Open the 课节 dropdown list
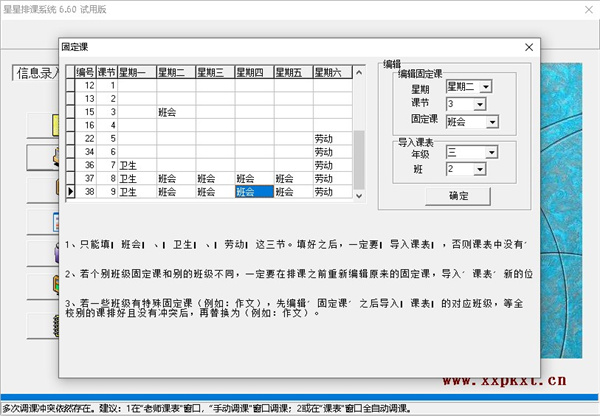The height and width of the screenshot is (416, 600). [485, 104]
